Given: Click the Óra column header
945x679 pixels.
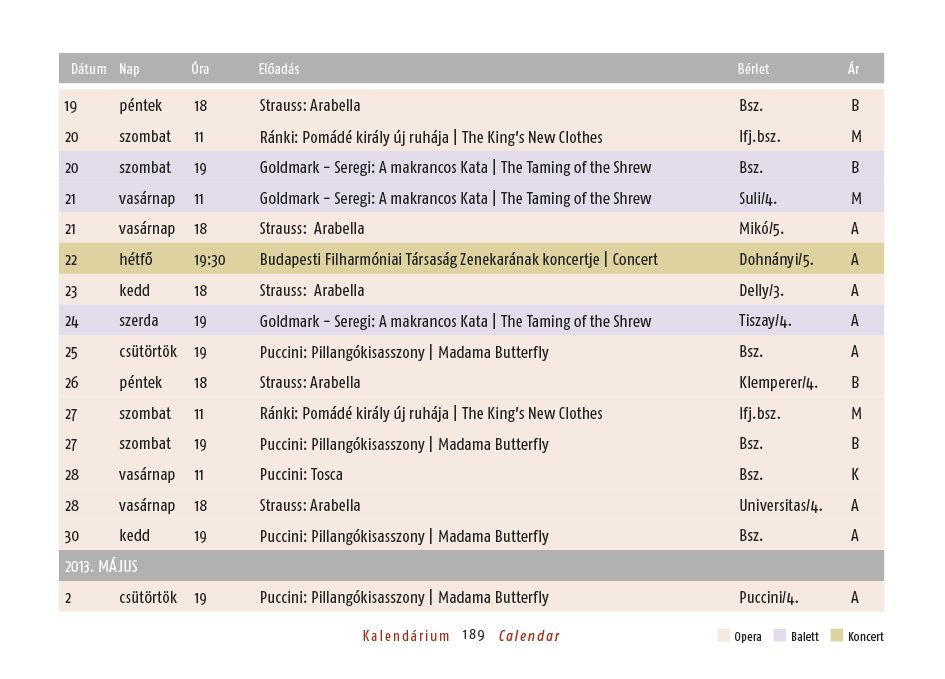Looking at the screenshot, I should [x=200, y=69].
